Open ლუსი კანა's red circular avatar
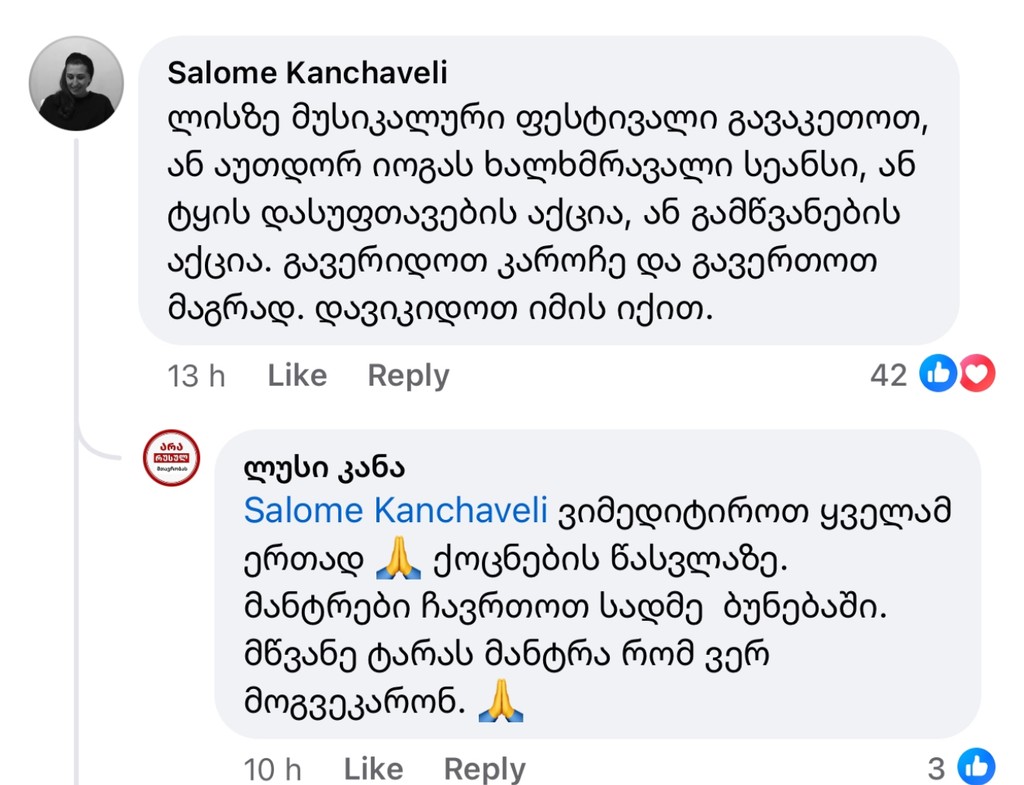Image resolution: width=1024 pixels, height=785 pixels. click(x=171, y=458)
